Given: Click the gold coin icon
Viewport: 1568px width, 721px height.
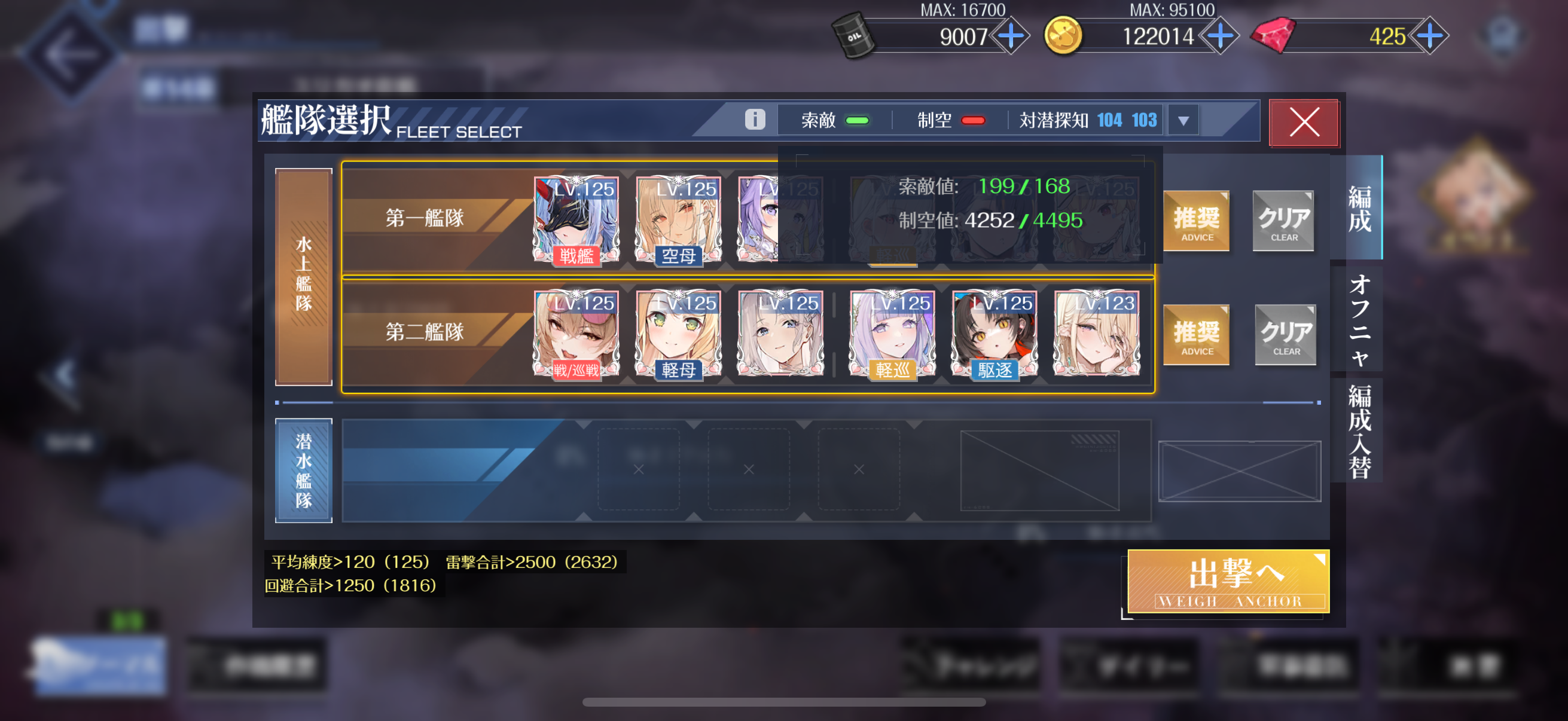Looking at the screenshot, I should [x=1063, y=35].
